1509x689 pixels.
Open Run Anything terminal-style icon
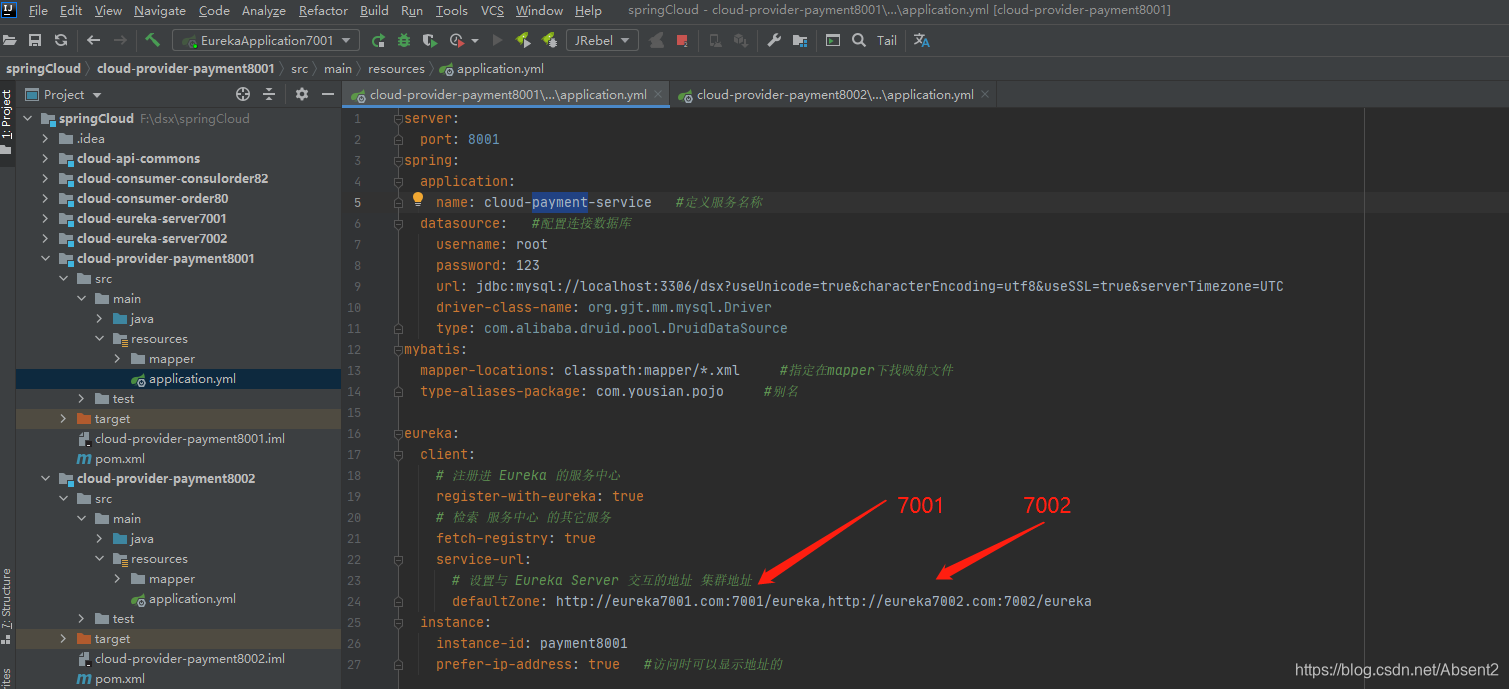point(833,41)
